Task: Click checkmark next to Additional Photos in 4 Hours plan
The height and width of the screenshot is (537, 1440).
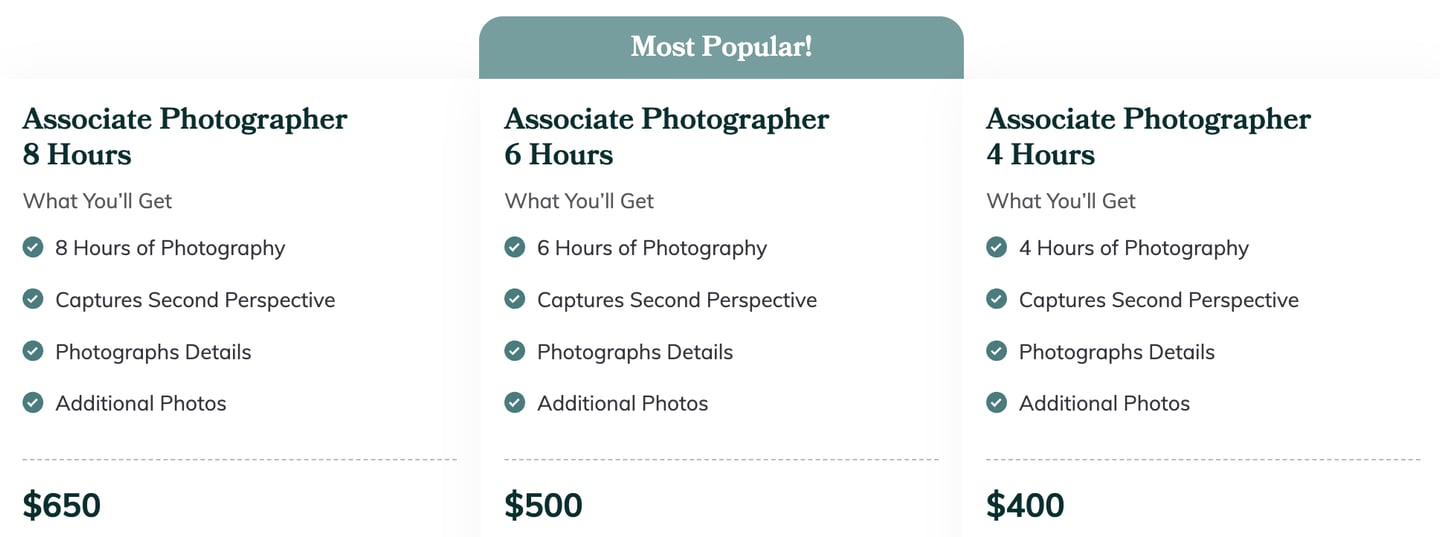Action: pos(996,403)
